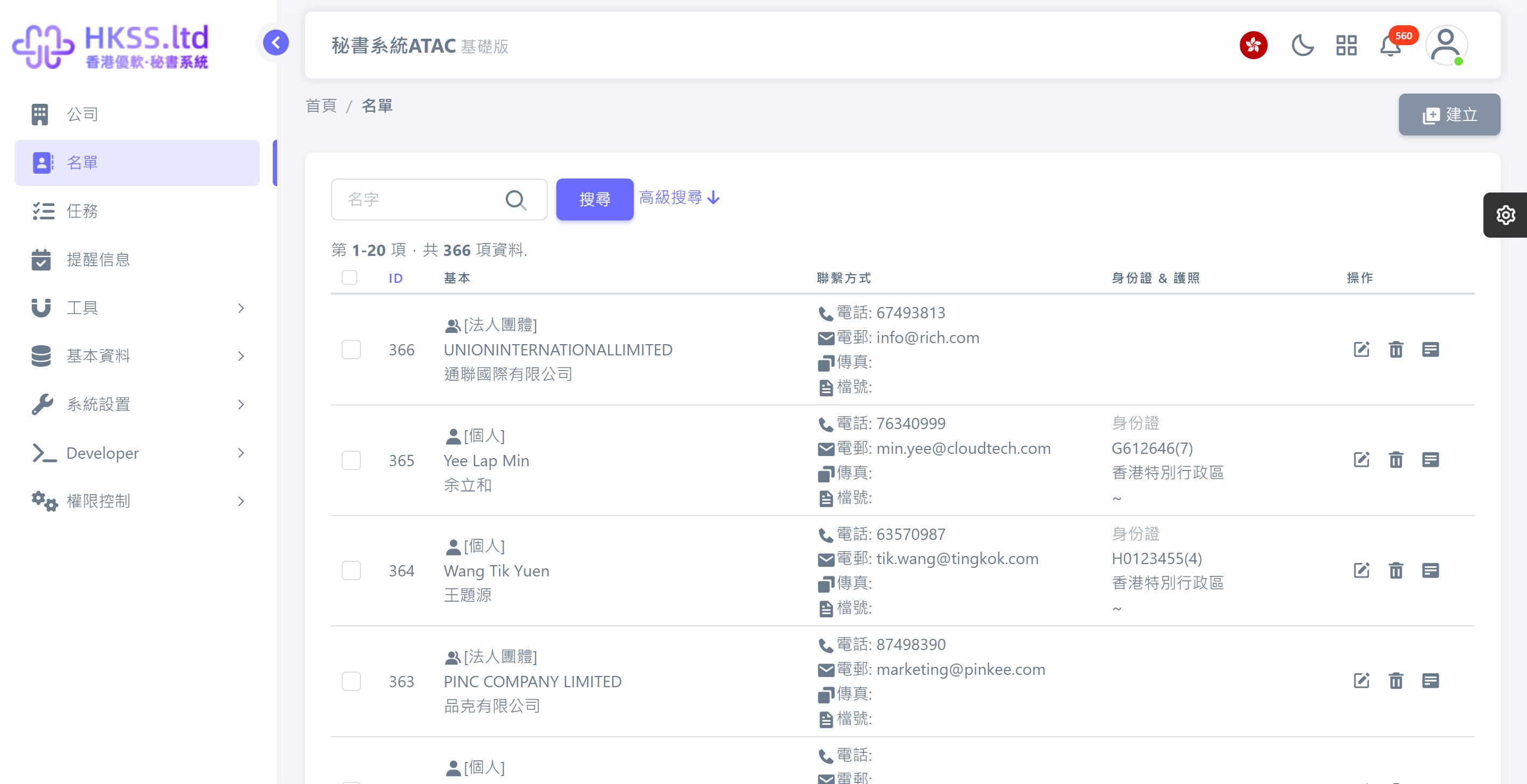Expand the 工具 menu
Image resolution: width=1527 pixels, height=784 pixels.
click(137, 308)
